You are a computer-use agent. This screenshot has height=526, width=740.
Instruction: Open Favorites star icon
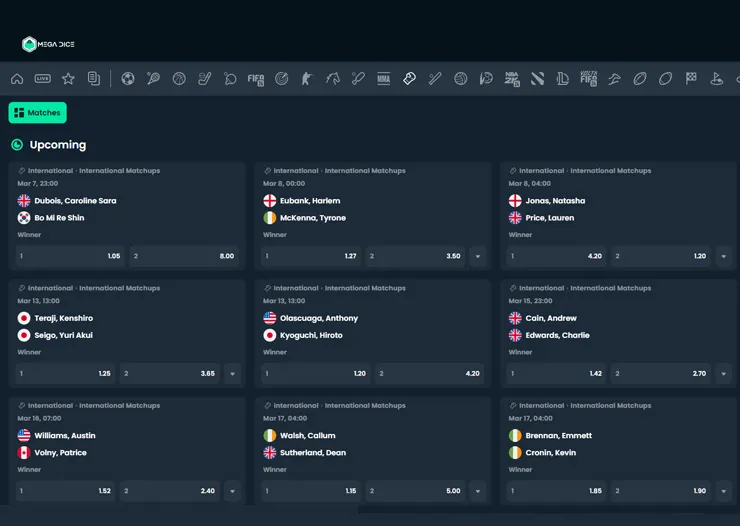coord(68,79)
